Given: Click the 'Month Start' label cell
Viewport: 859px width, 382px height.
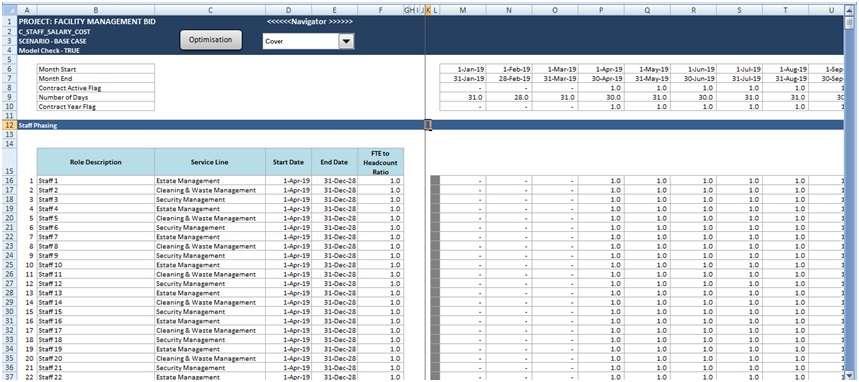Looking at the screenshot, I should click(x=96, y=70).
